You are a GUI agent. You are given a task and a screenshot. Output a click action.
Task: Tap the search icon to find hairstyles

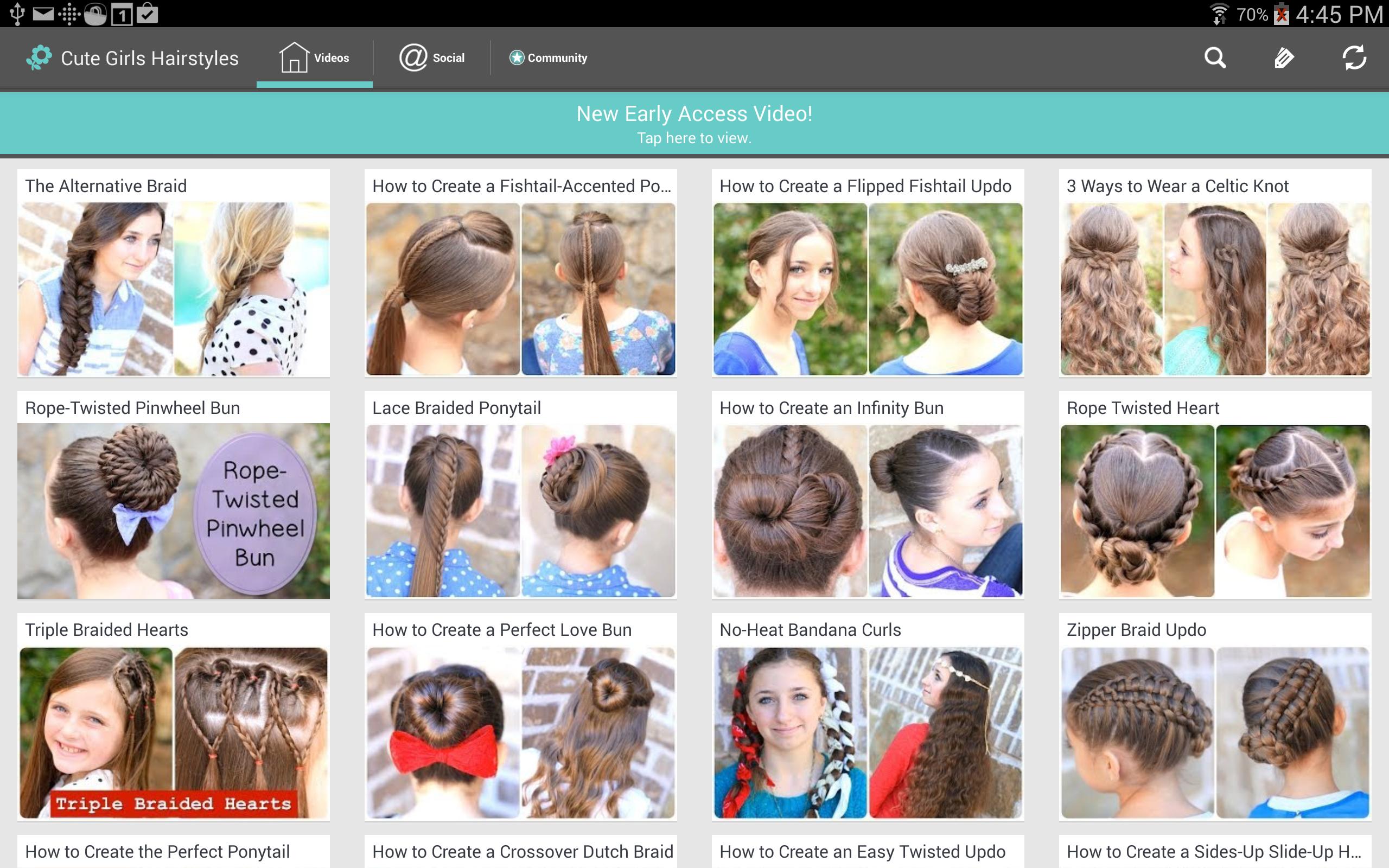click(x=1216, y=57)
